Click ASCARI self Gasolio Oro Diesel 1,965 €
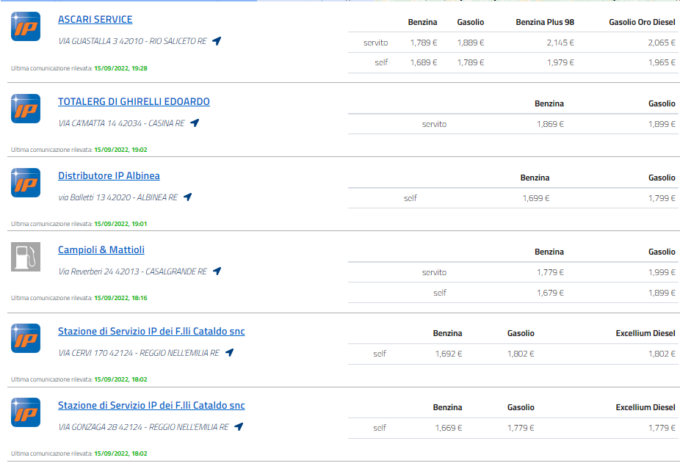 662,62
